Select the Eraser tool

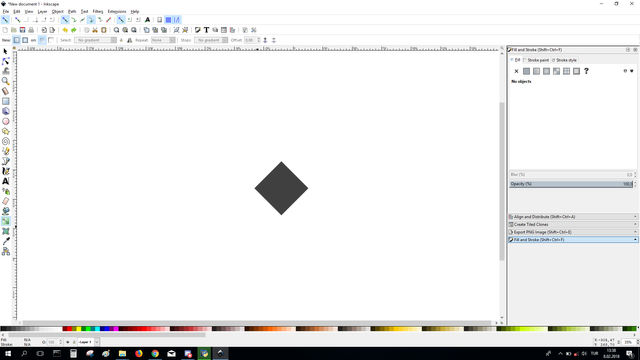5,201
